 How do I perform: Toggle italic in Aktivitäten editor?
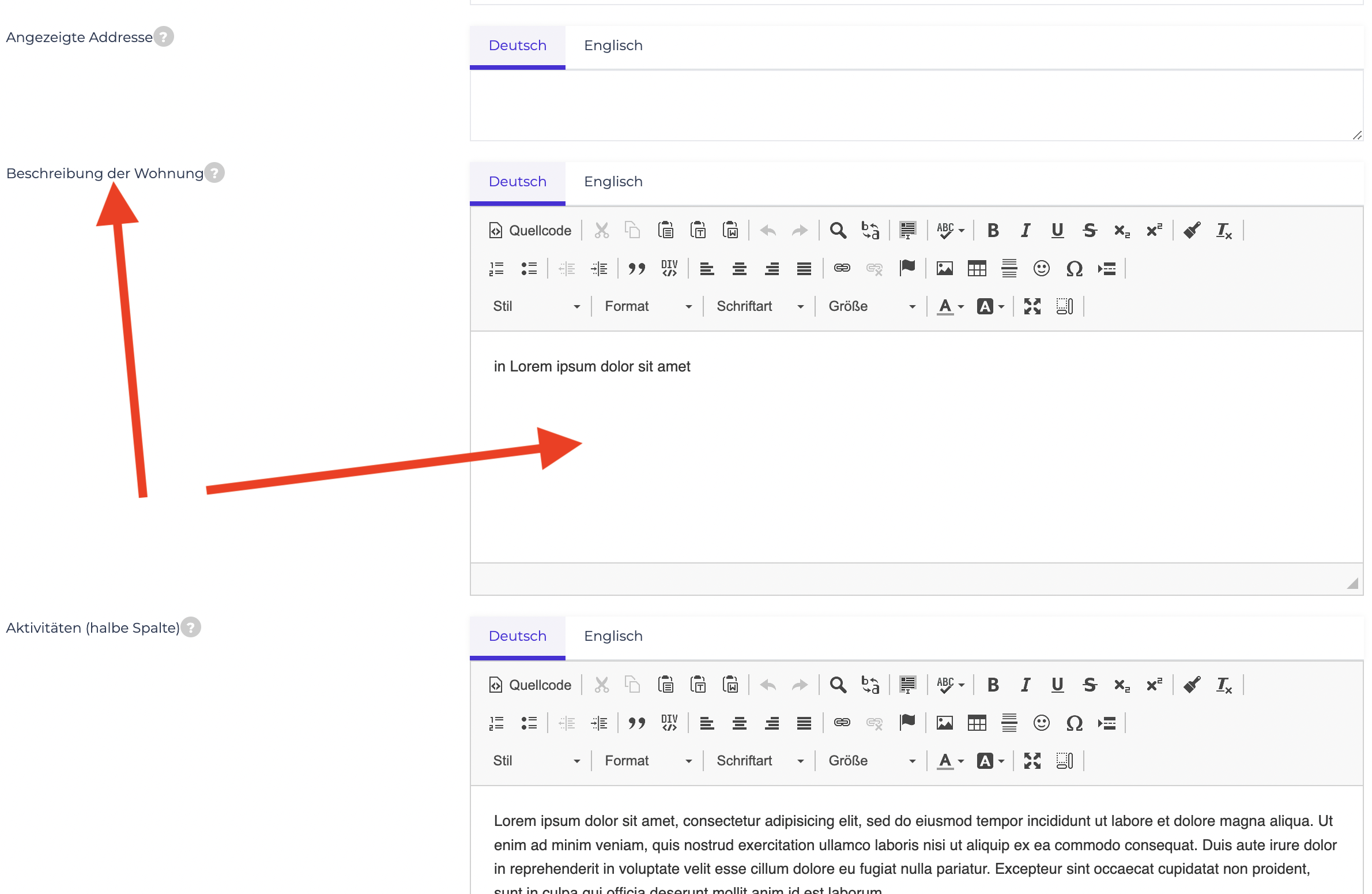click(x=1025, y=685)
